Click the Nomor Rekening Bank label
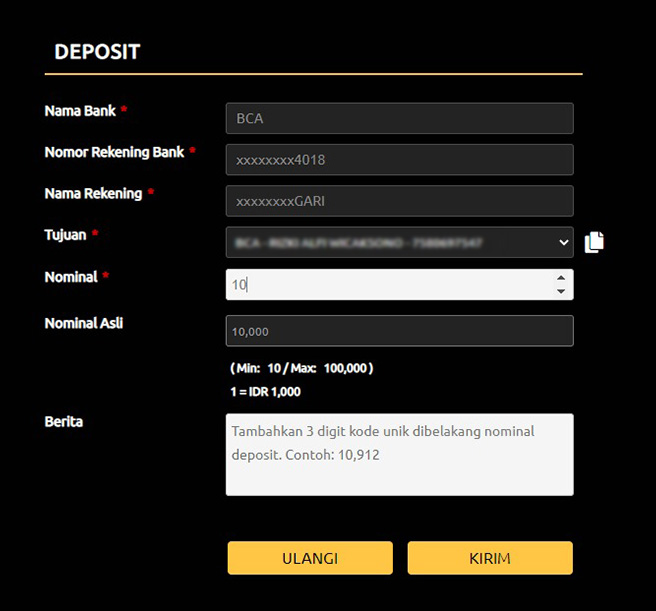Screen dimensions: 656x611 tap(114, 152)
